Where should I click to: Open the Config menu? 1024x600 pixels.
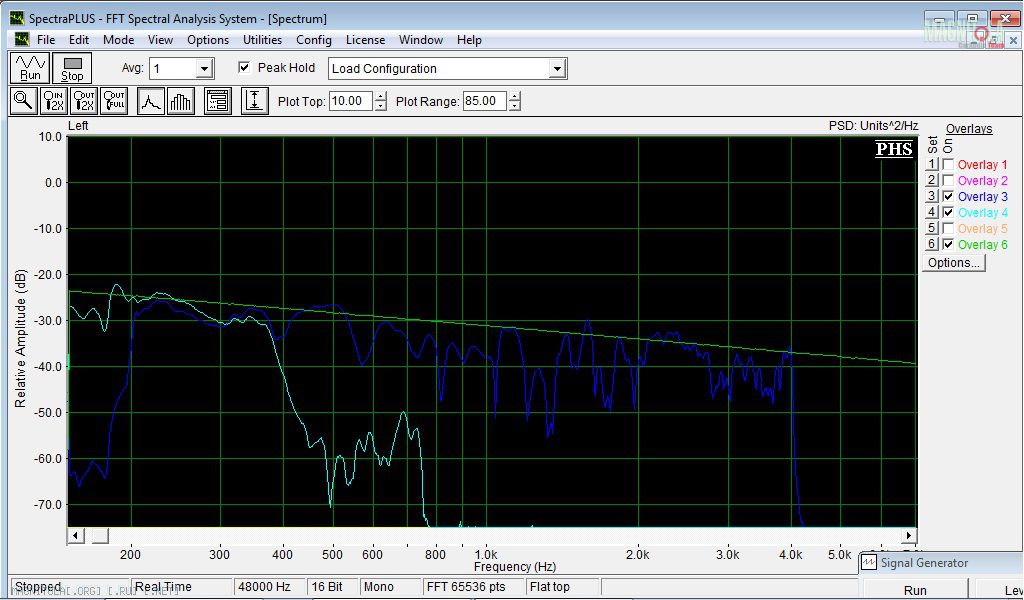pyautogui.click(x=313, y=40)
